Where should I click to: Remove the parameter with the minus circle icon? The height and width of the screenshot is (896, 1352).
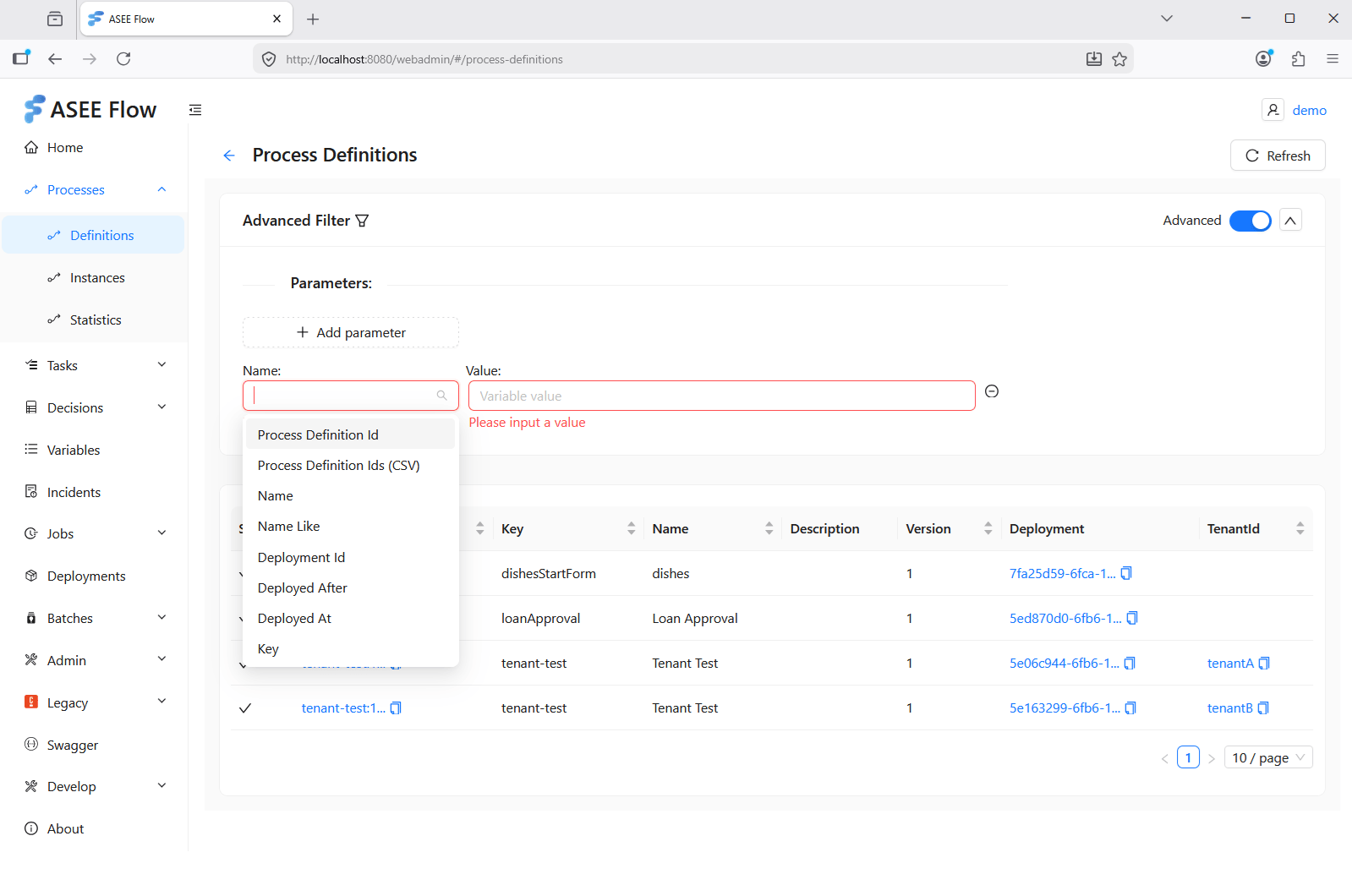pyautogui.click(x=992, y=391)
